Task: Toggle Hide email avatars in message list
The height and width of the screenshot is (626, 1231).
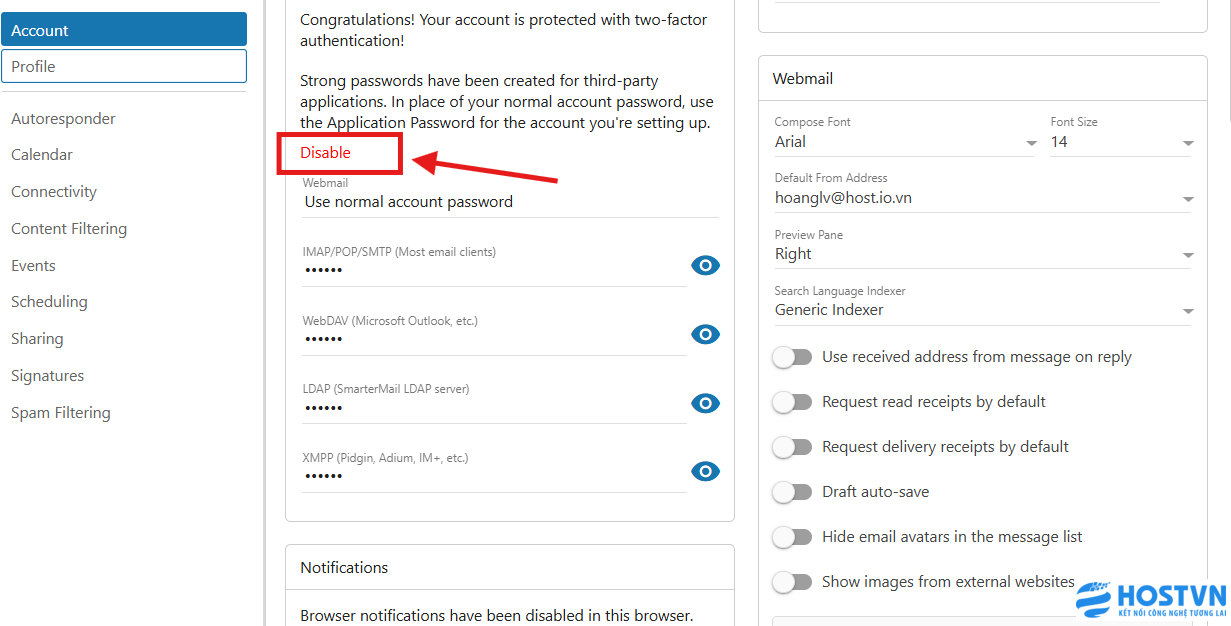Action: click(792, 537)
